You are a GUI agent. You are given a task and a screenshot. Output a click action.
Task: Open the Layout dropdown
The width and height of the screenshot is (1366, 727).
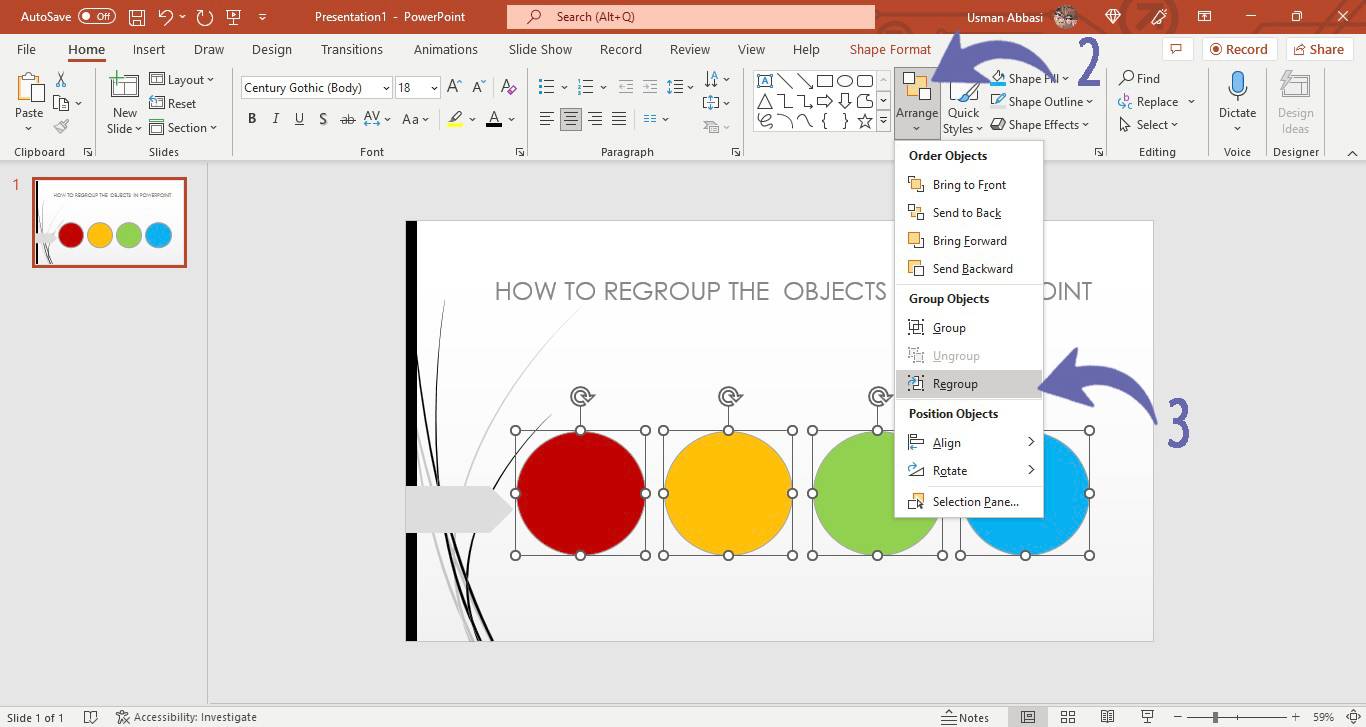pos(182,80)
